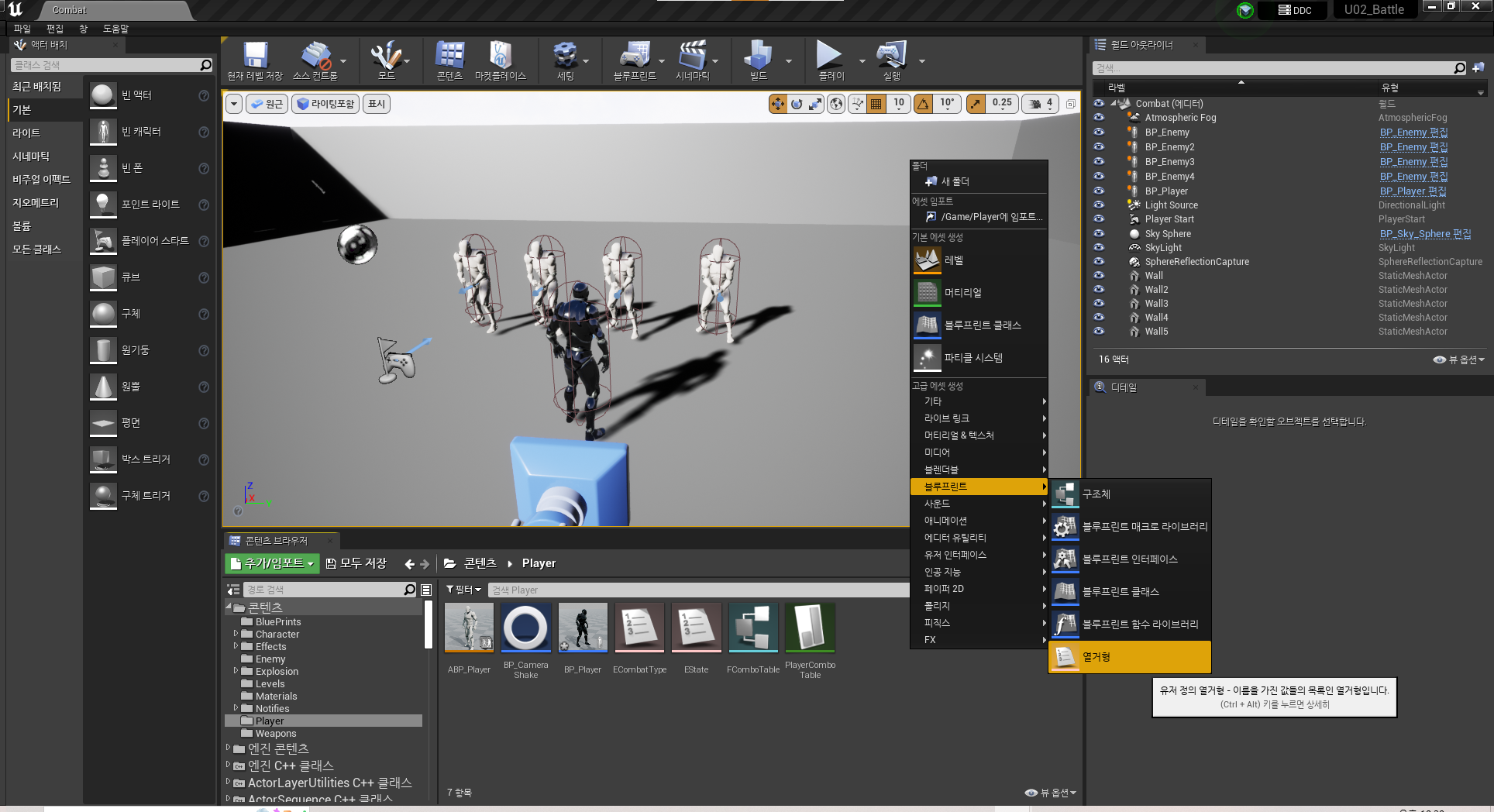Screen dimensions: 1494x812
Task: Click the Settings toolbar icon
Action: click(x=565, y=56)
